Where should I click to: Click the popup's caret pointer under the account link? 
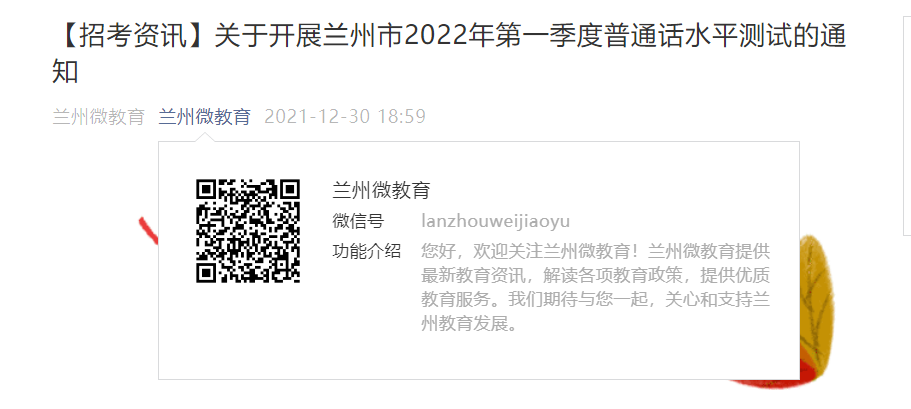tap(205, 137)
